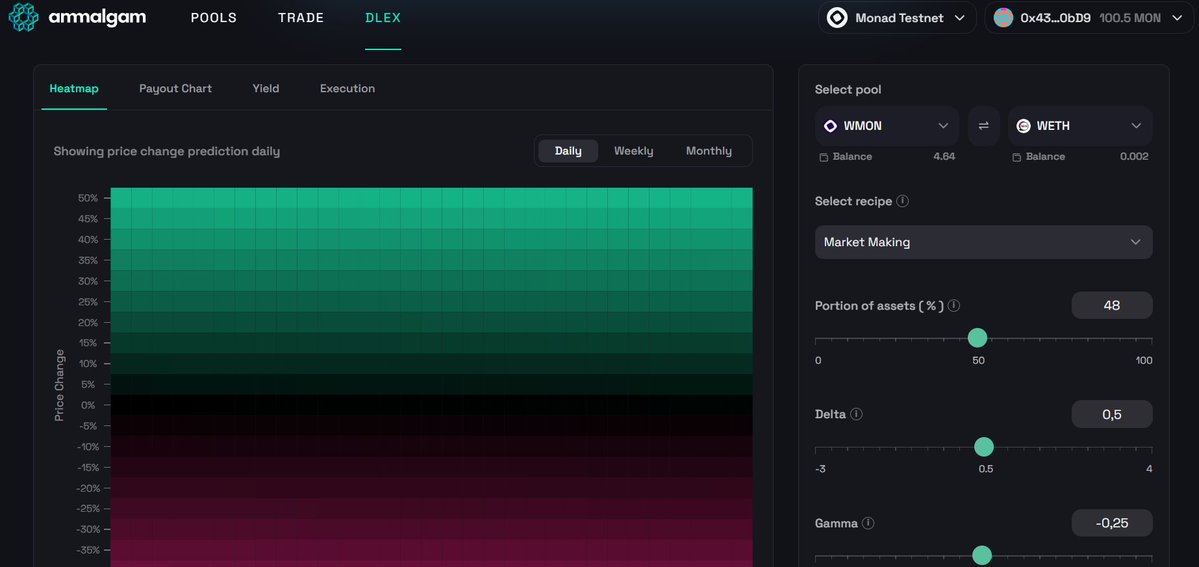Go to the TRADE page

301,18
